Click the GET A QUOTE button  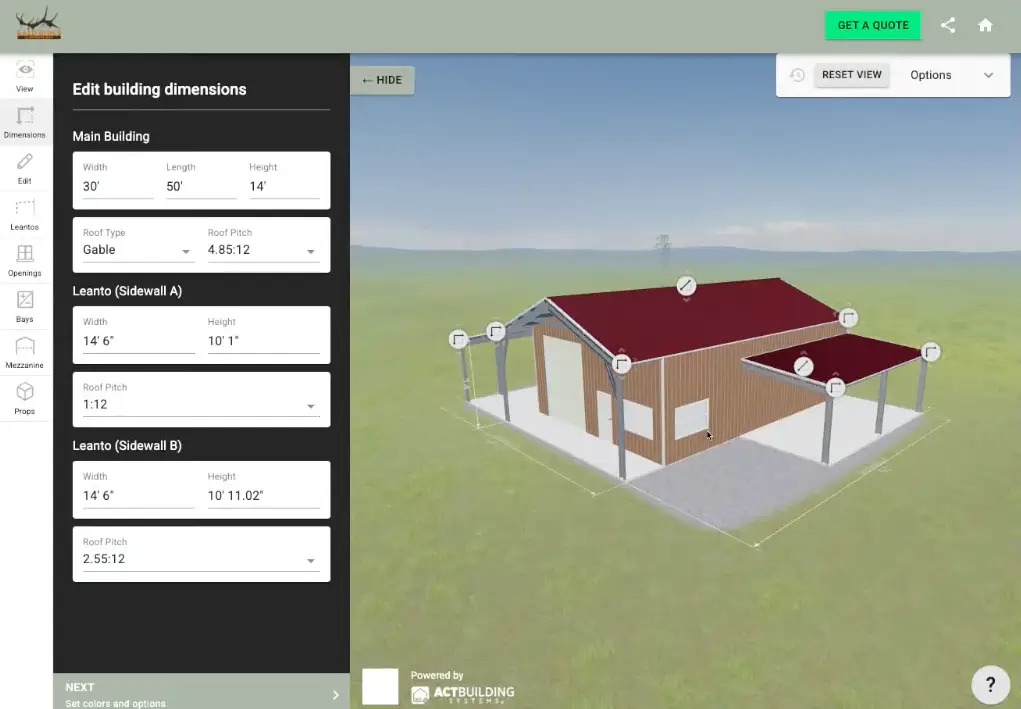click(872, 25)
